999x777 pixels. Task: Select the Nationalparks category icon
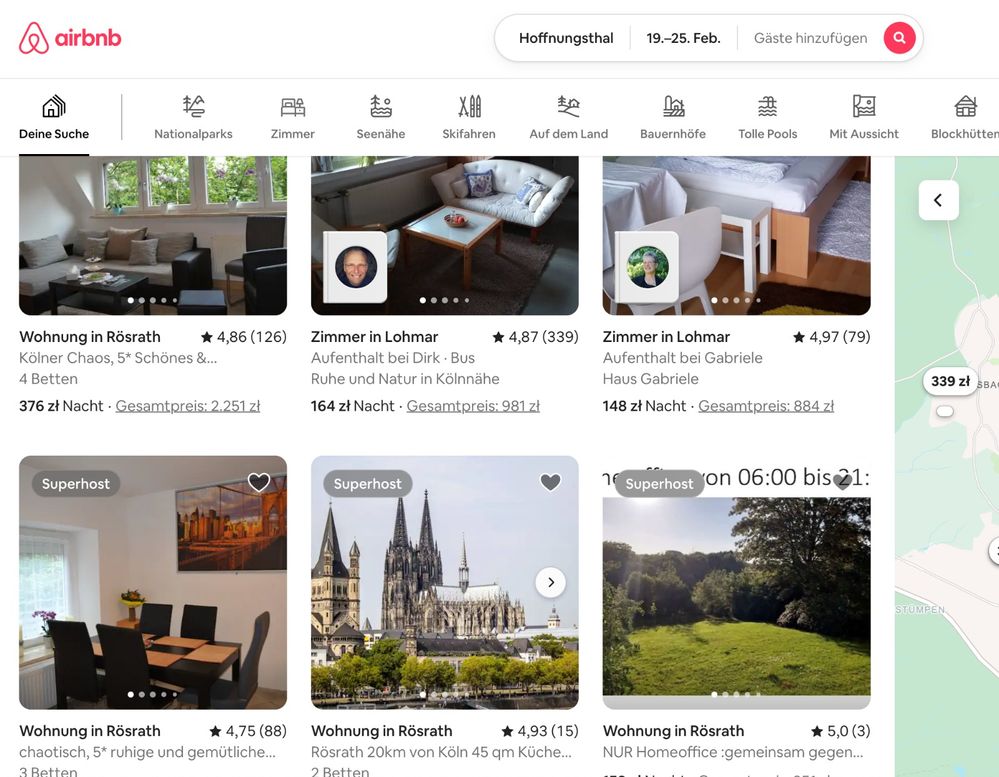click(193, 107)
